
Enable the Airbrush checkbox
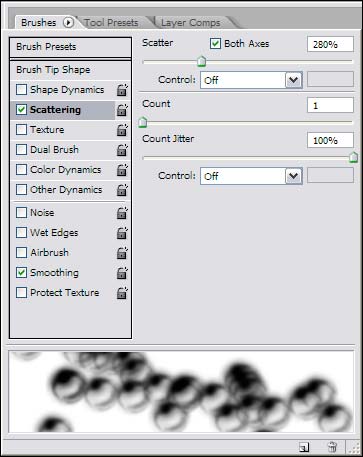tap(21, 252)
